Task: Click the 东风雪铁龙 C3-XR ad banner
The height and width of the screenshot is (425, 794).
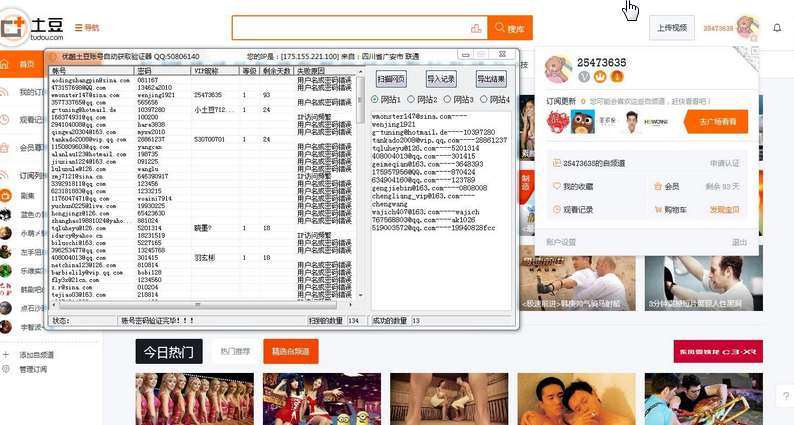Action: (x=718, y=352)
